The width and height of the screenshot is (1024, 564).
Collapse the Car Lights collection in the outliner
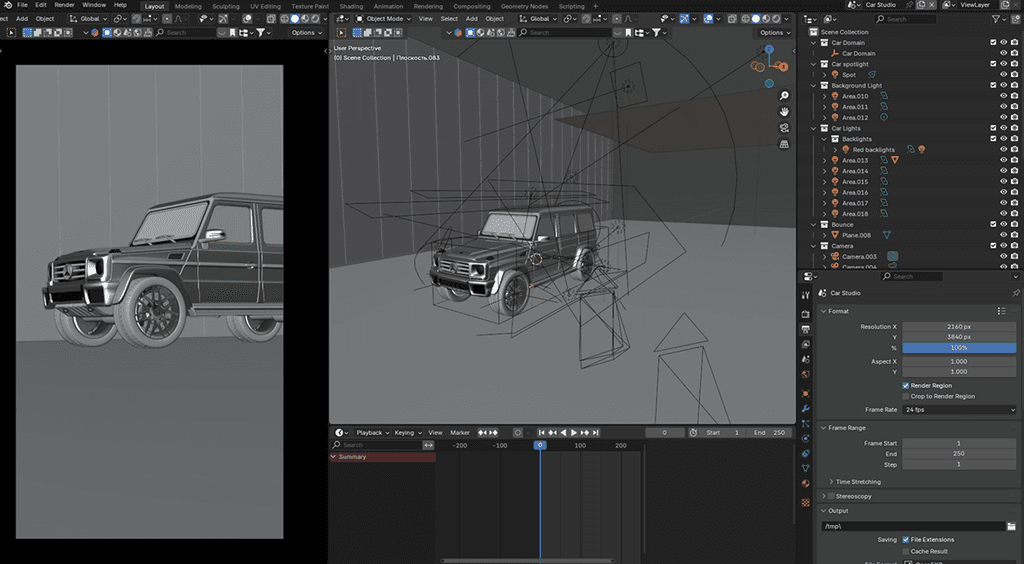coord(815,129)
